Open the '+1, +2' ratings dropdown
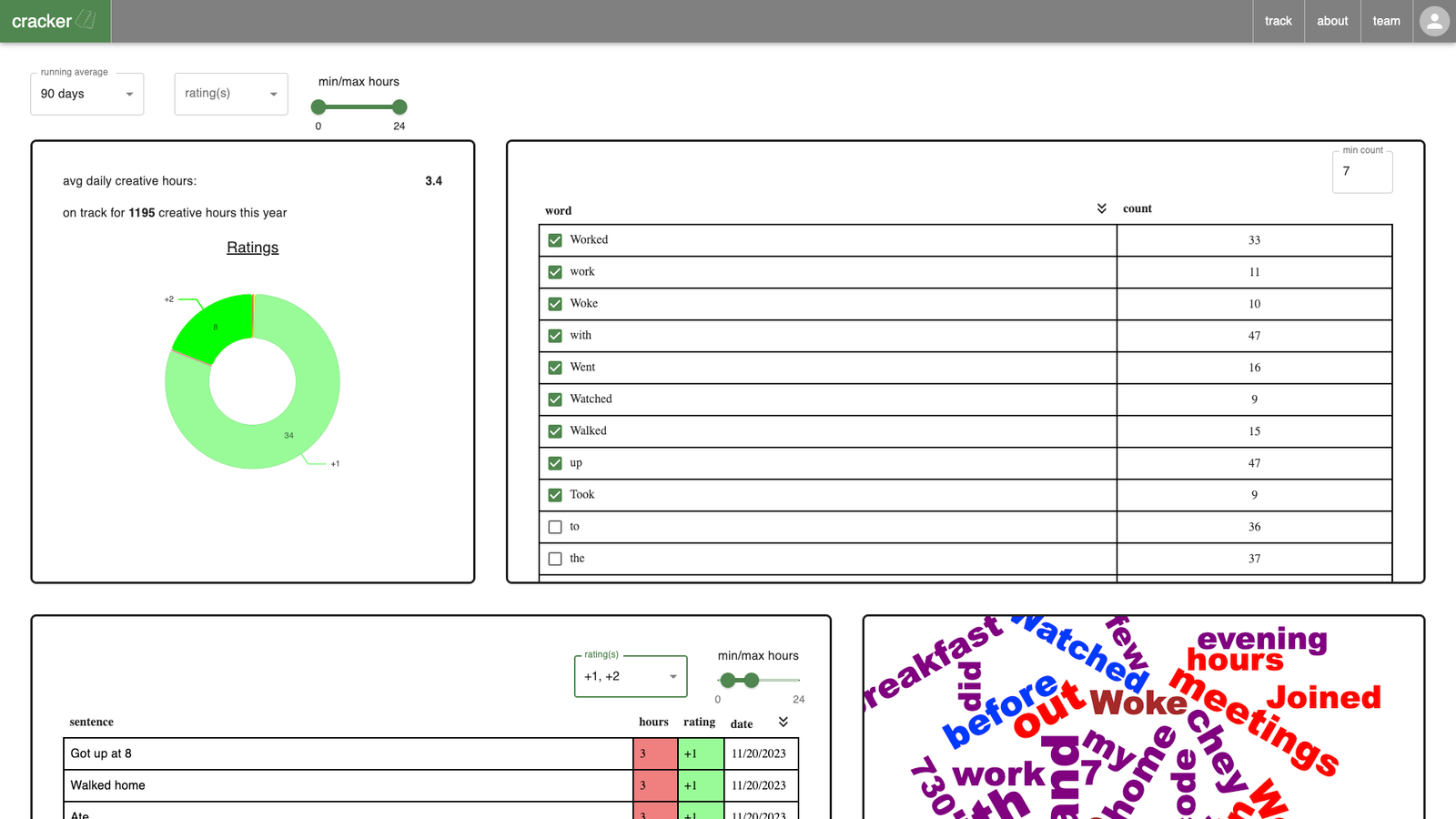This screenshot has height=819, width=1456. [x=630, y=676]
